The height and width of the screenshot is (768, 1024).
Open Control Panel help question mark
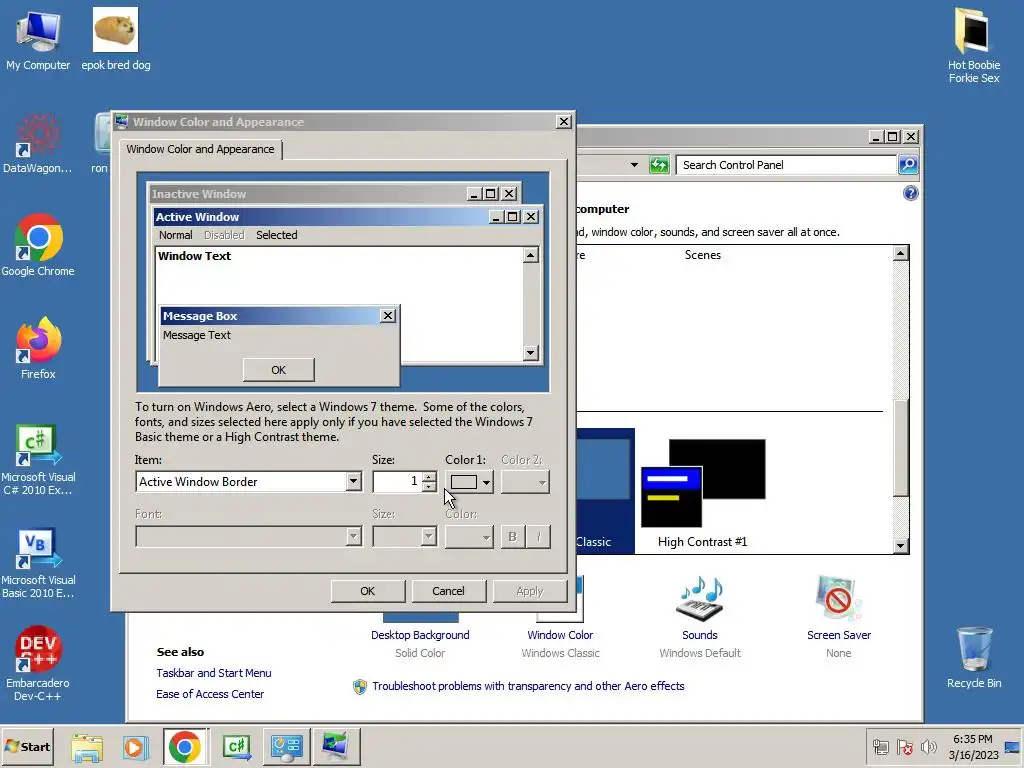click(x=910, y=193)
